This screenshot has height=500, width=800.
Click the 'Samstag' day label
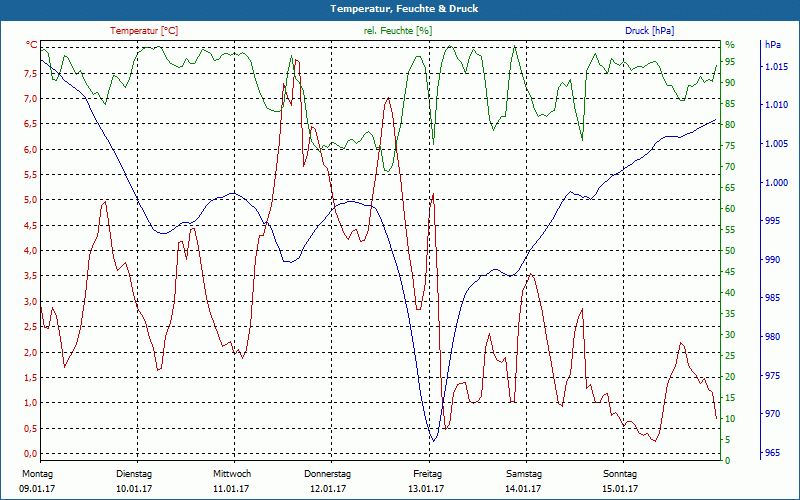[524, 474]
